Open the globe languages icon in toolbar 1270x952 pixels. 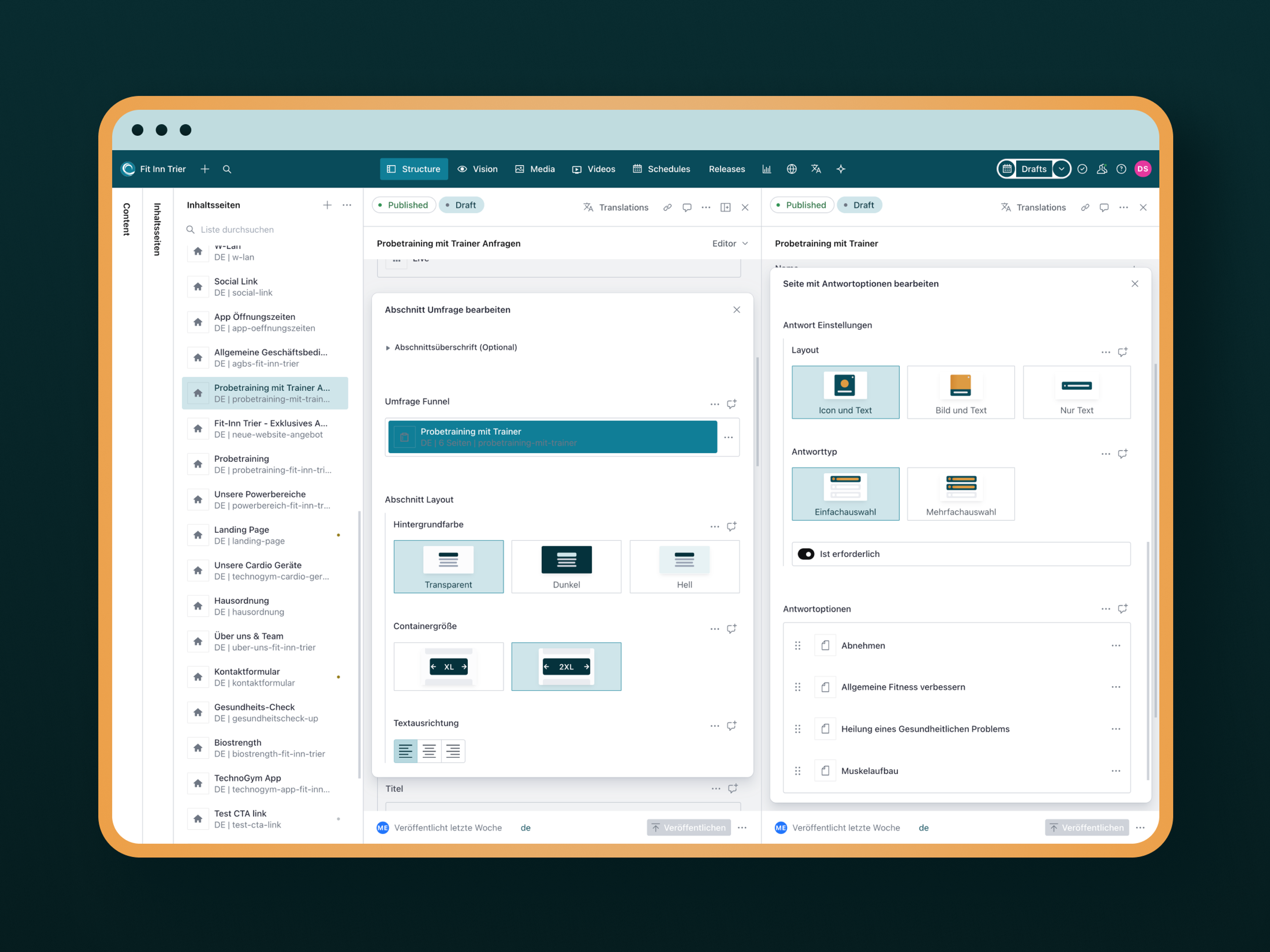pyautogui.click(x=792, y=169)
